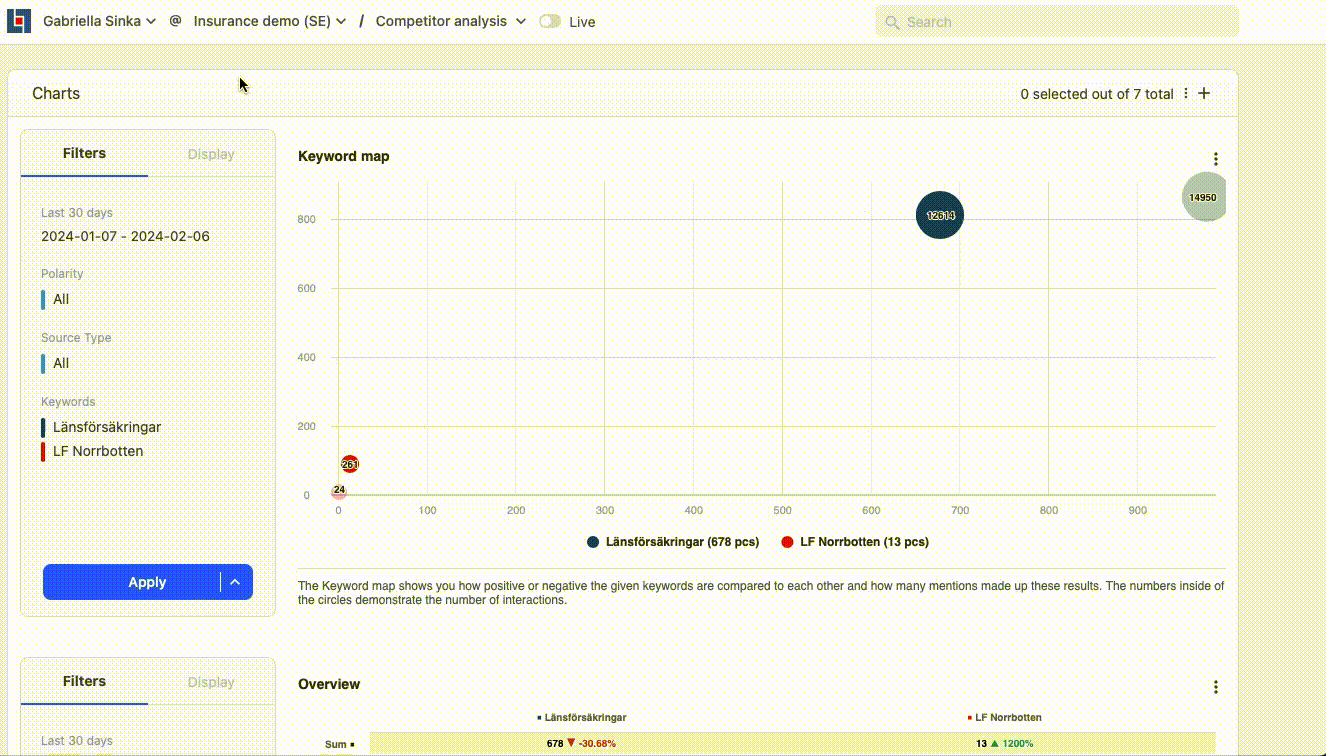
Task: Toggle LF Norrbotten series in chart legend
Action: pyautogui.click(x=854, y=542)
